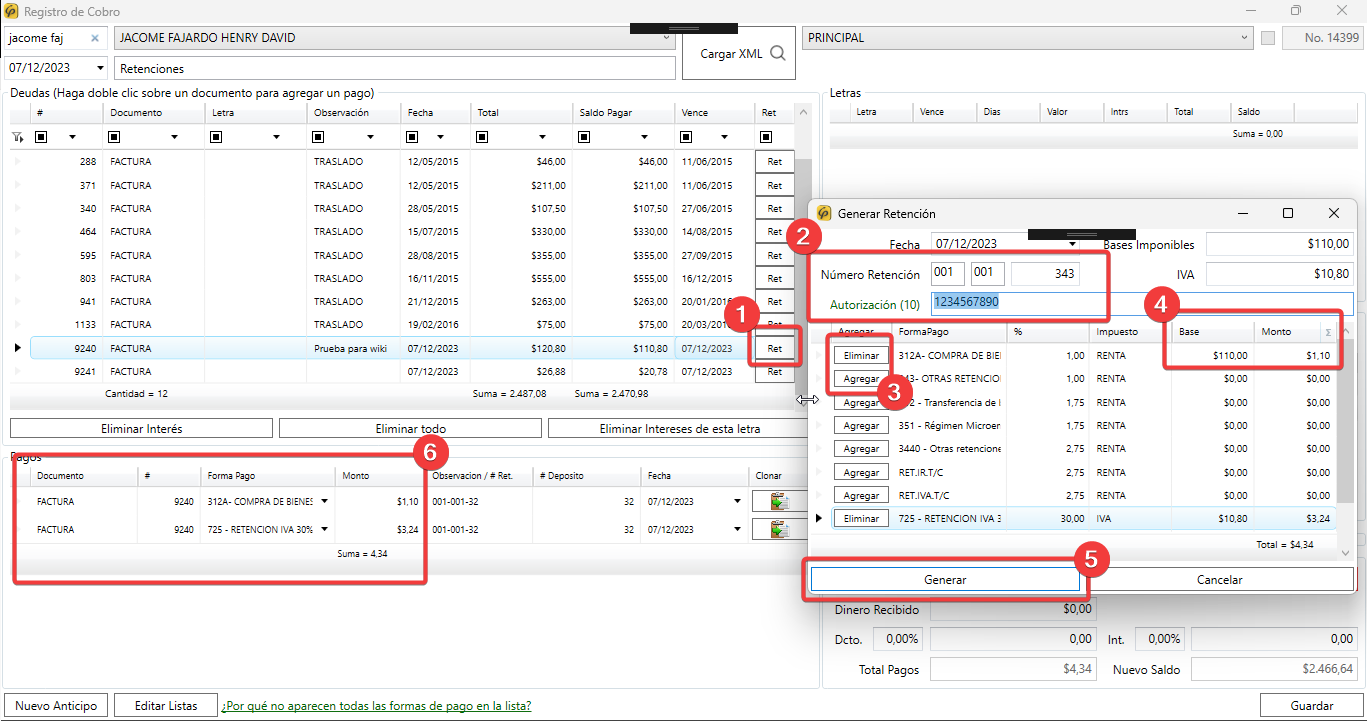
Task: Click the magnifier icon on Cargar XML
Action: point(777,54)
